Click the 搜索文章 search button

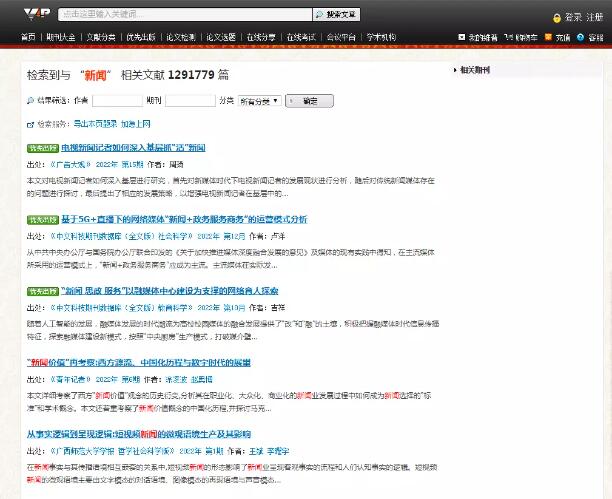pyautogui.click(x=336, y=14)
